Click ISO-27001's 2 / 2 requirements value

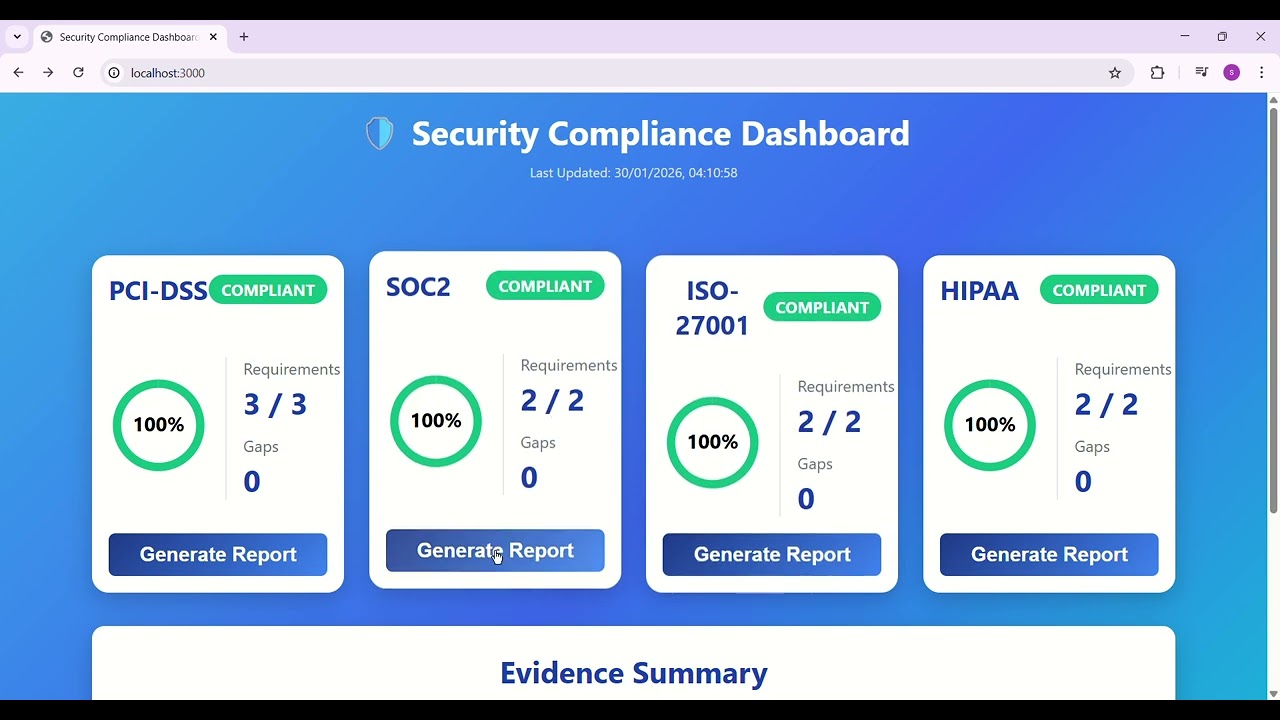click(x=829, y=422)
